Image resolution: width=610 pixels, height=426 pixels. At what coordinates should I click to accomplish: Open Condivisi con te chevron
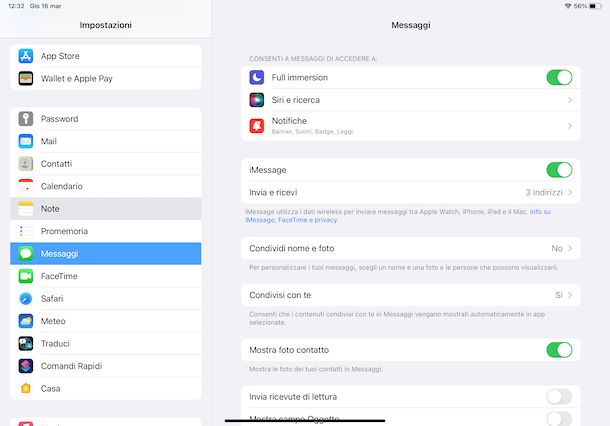[570, 295]
